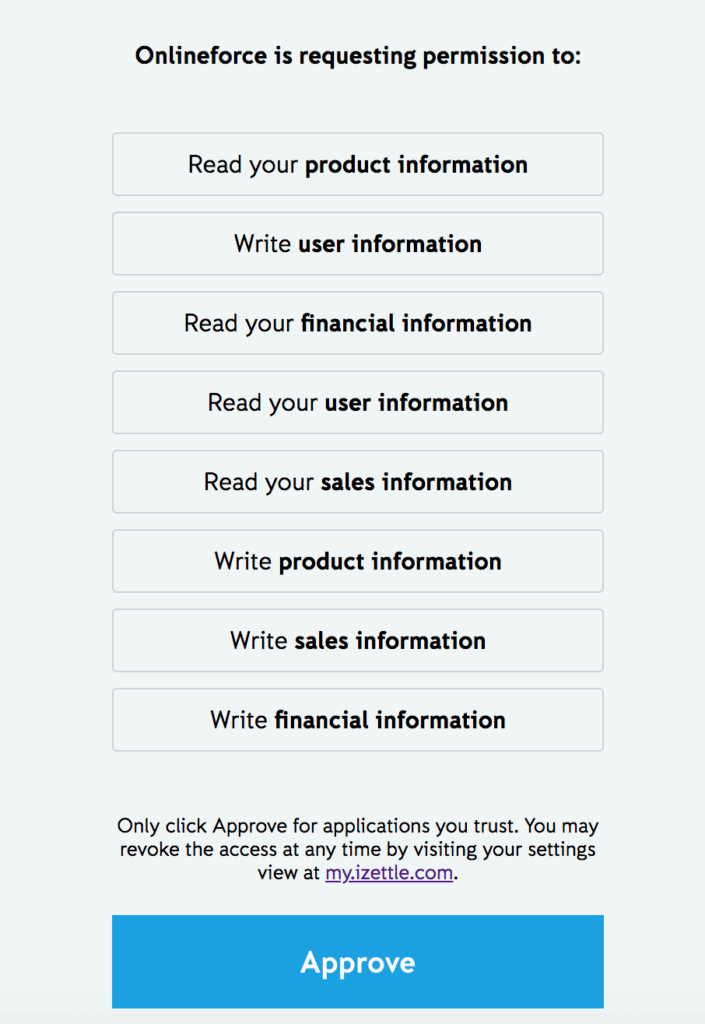
Task: Click the "Read your sales information" box
Action: pyautogui.click(x=357, y=481)
